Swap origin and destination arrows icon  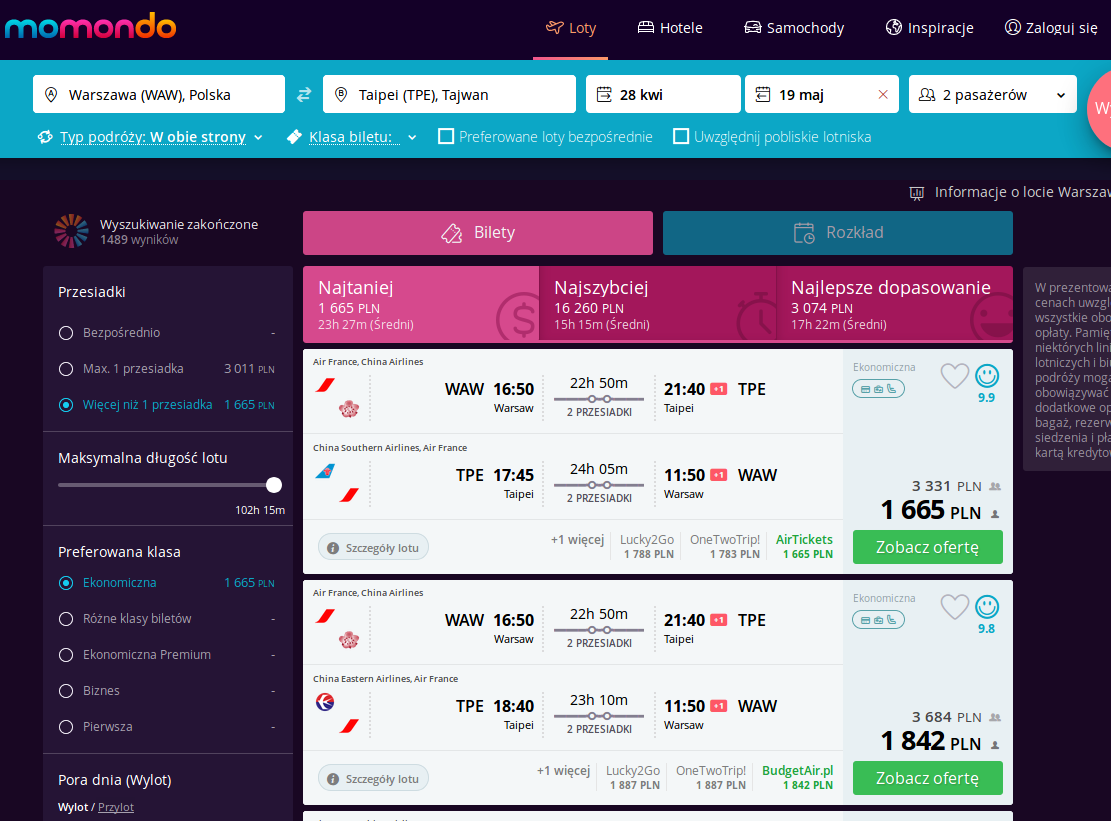point(304,94)
